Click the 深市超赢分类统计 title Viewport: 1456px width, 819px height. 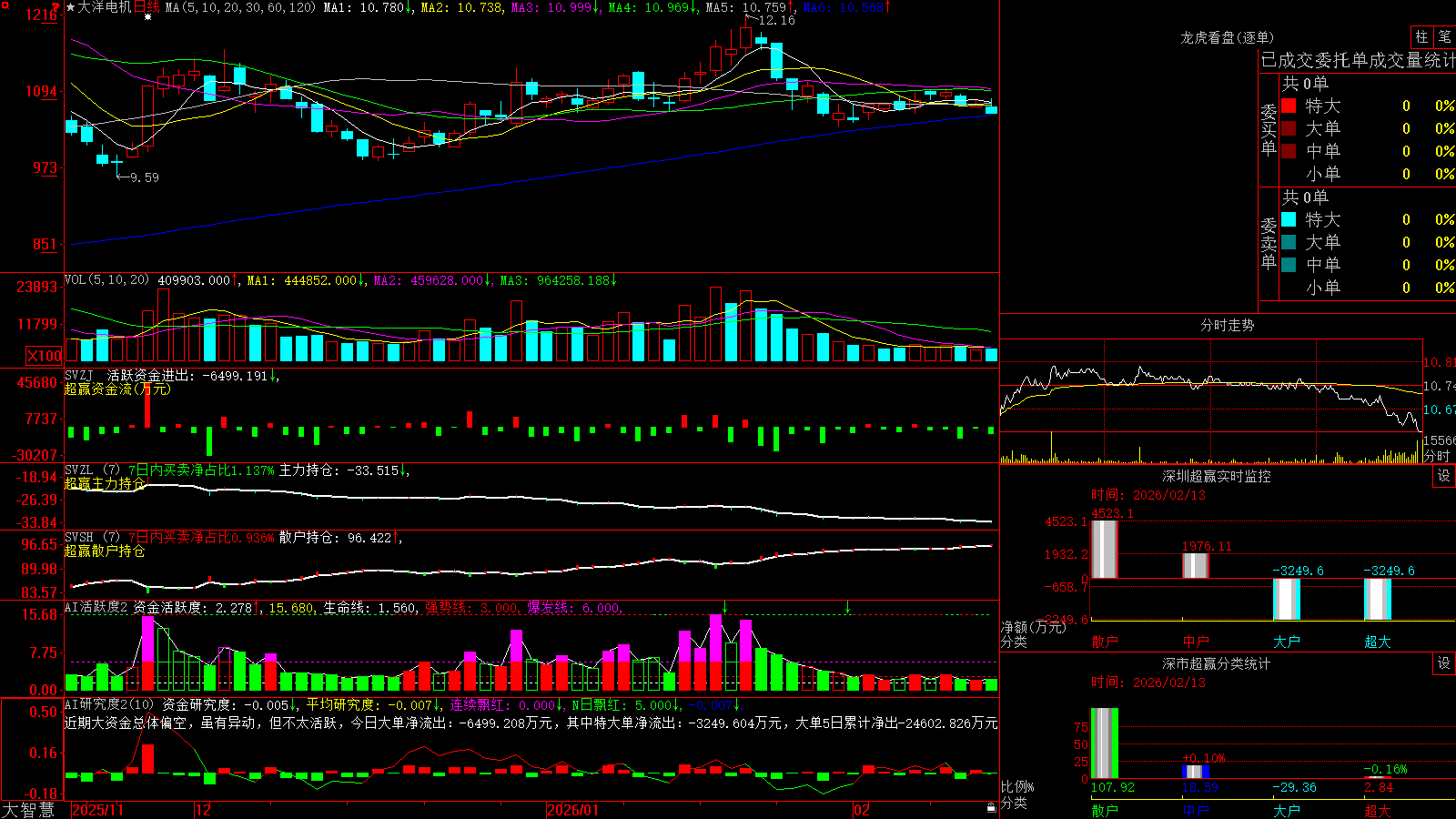(1216, 663)
